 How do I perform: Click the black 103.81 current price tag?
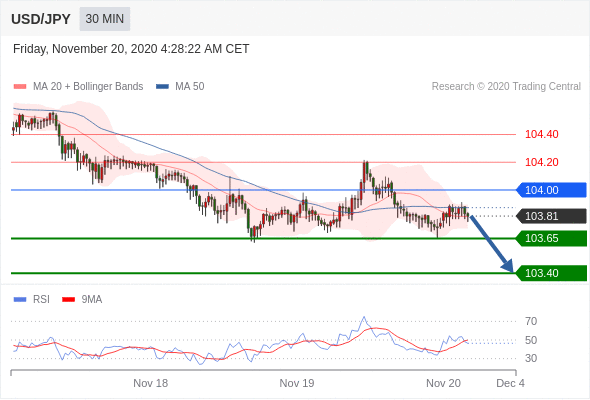(551, 216)
